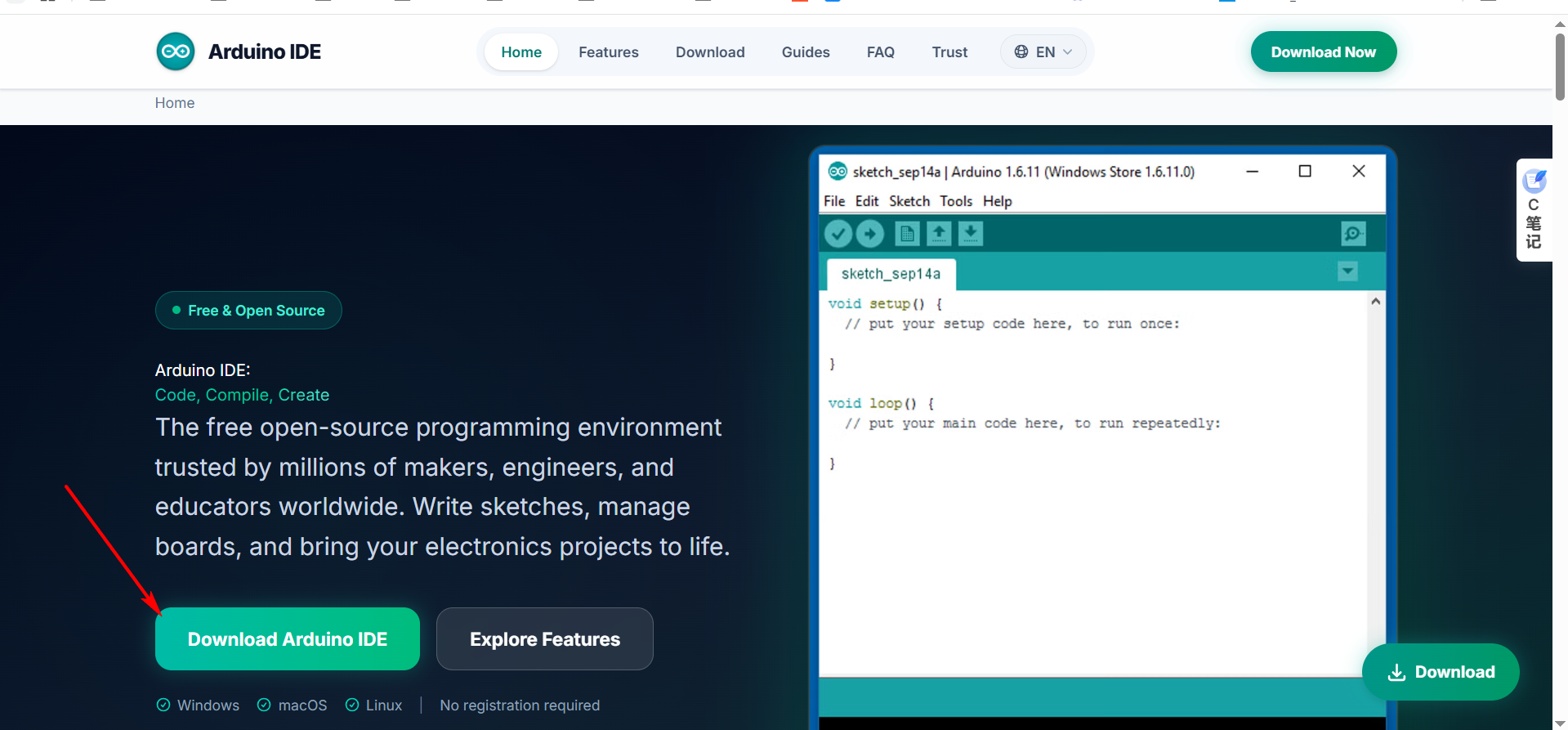Click the New sketch icon in Arduino toolbar
Viewport: 1568px width, 730px height.
click(907, 234)
